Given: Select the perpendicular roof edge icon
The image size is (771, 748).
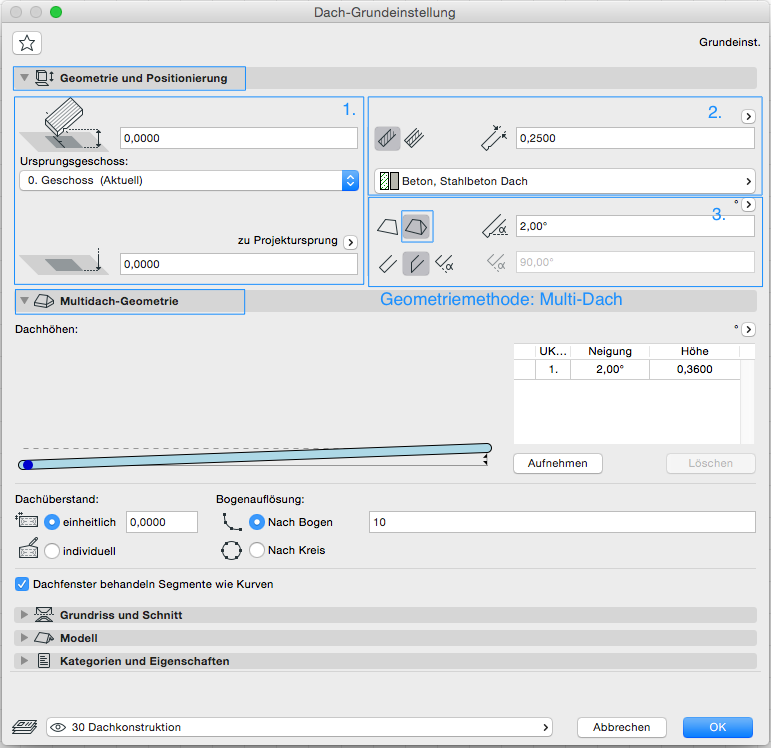Looking at the screenshot, I should pos(387,263).
